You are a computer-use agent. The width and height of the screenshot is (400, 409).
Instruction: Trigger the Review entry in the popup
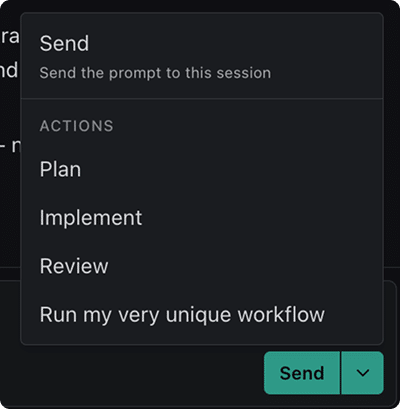coord(202,266)
